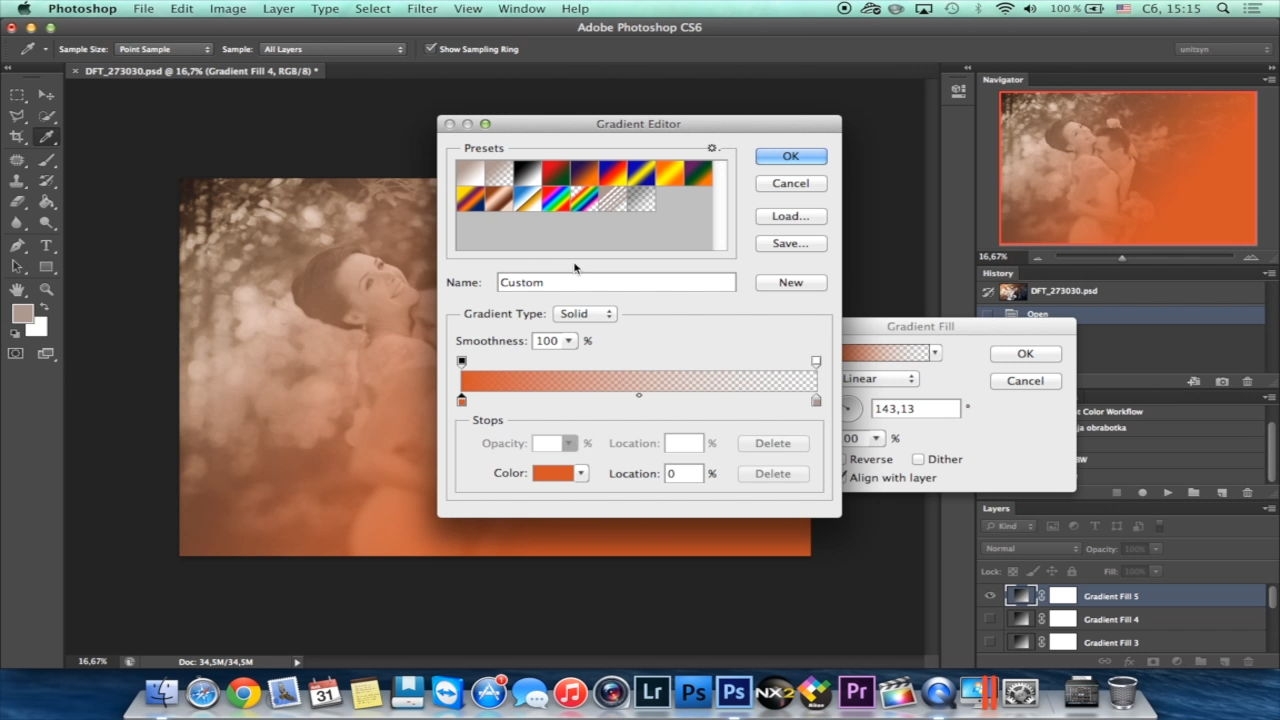Select the Rectangle shape tool

pos(46,267)
